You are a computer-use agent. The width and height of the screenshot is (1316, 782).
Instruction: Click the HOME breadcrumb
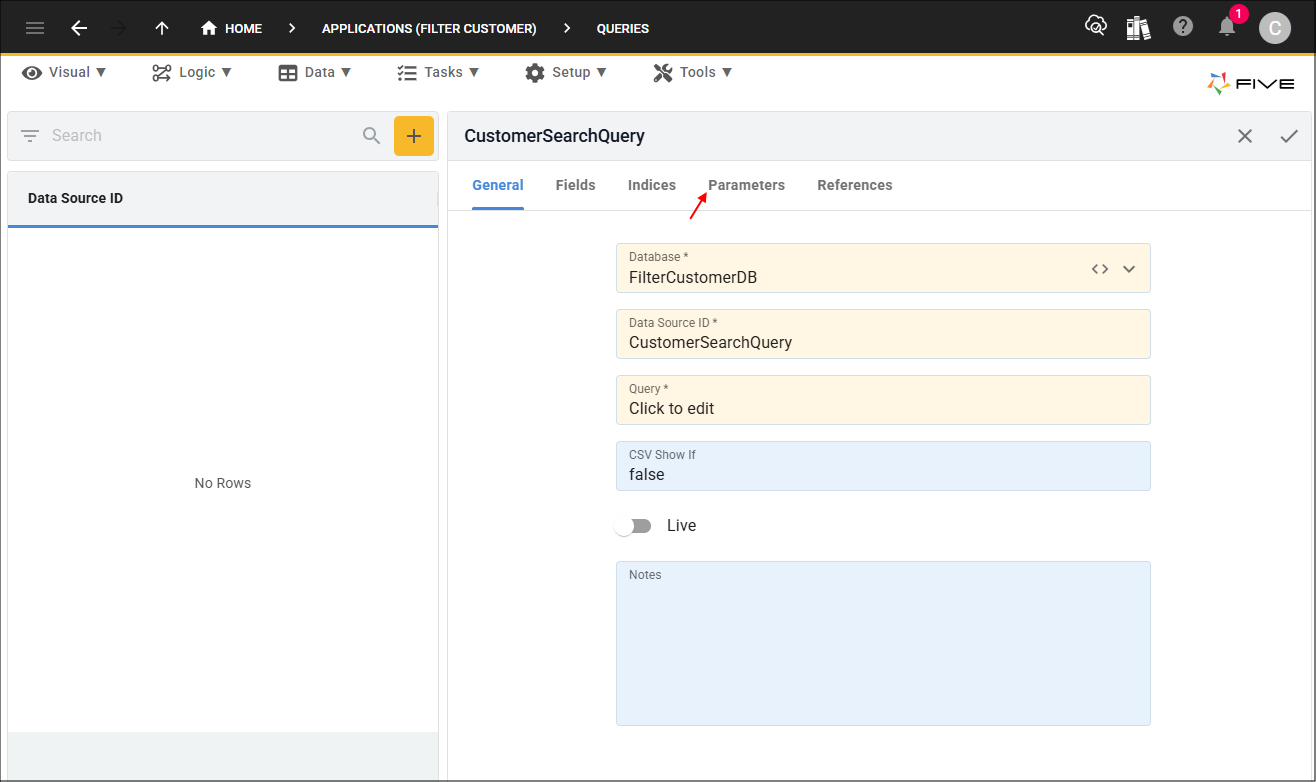pyautogui.click(x=231, y=28)
